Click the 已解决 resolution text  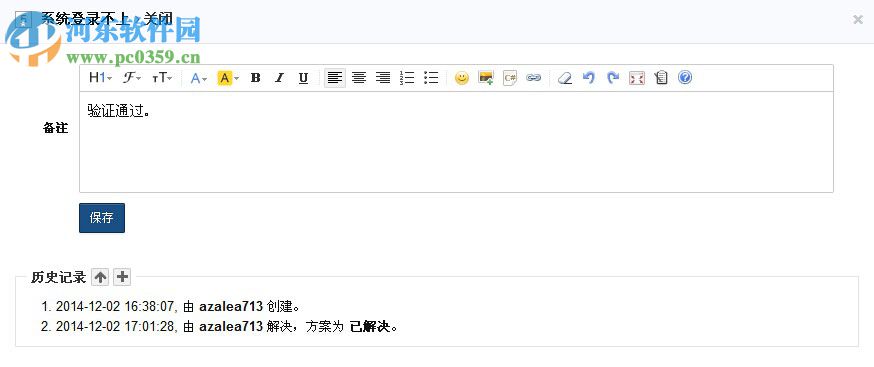[371, 327]
